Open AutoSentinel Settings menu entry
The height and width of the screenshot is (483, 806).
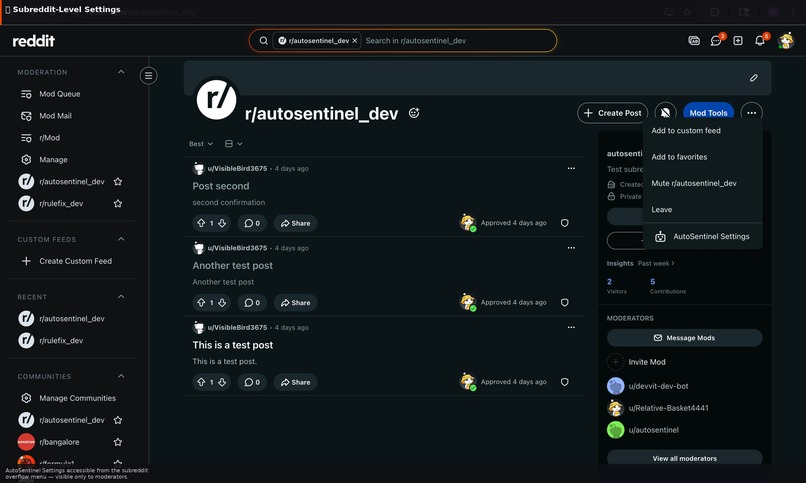[x=702, y=236]
